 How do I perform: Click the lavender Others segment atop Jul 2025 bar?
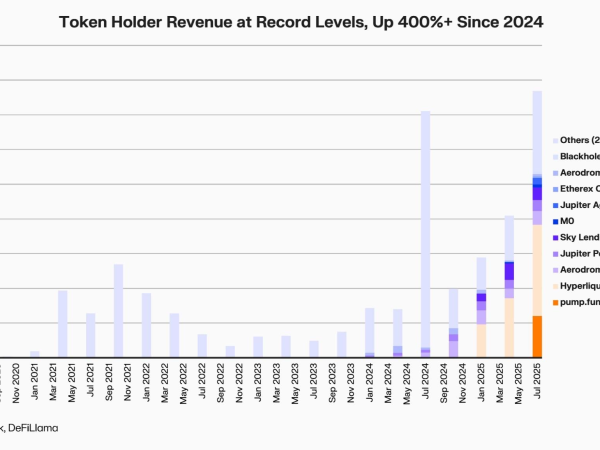click(537, 132)
